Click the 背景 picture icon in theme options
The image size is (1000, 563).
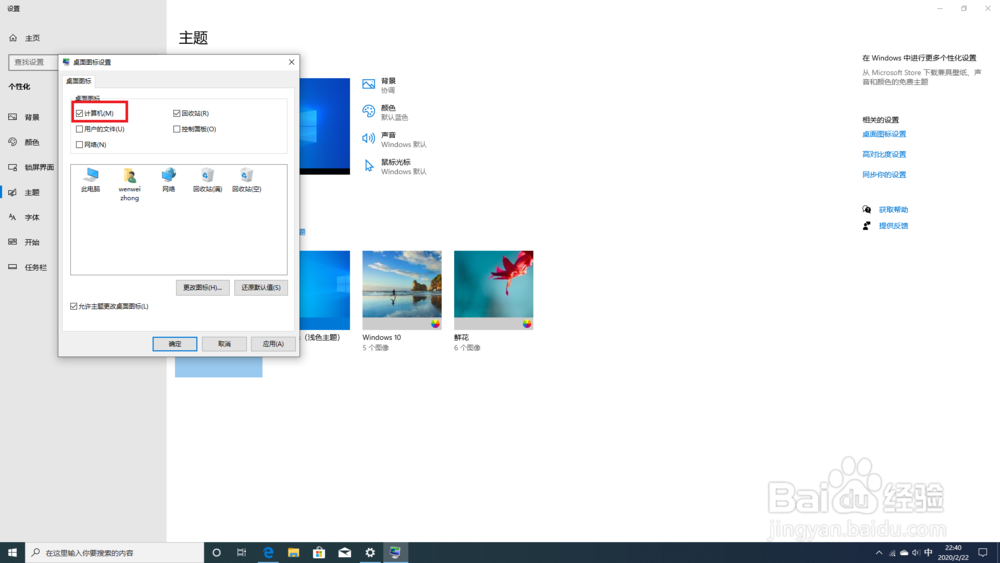pyautogui.click(x=369, y=84)
